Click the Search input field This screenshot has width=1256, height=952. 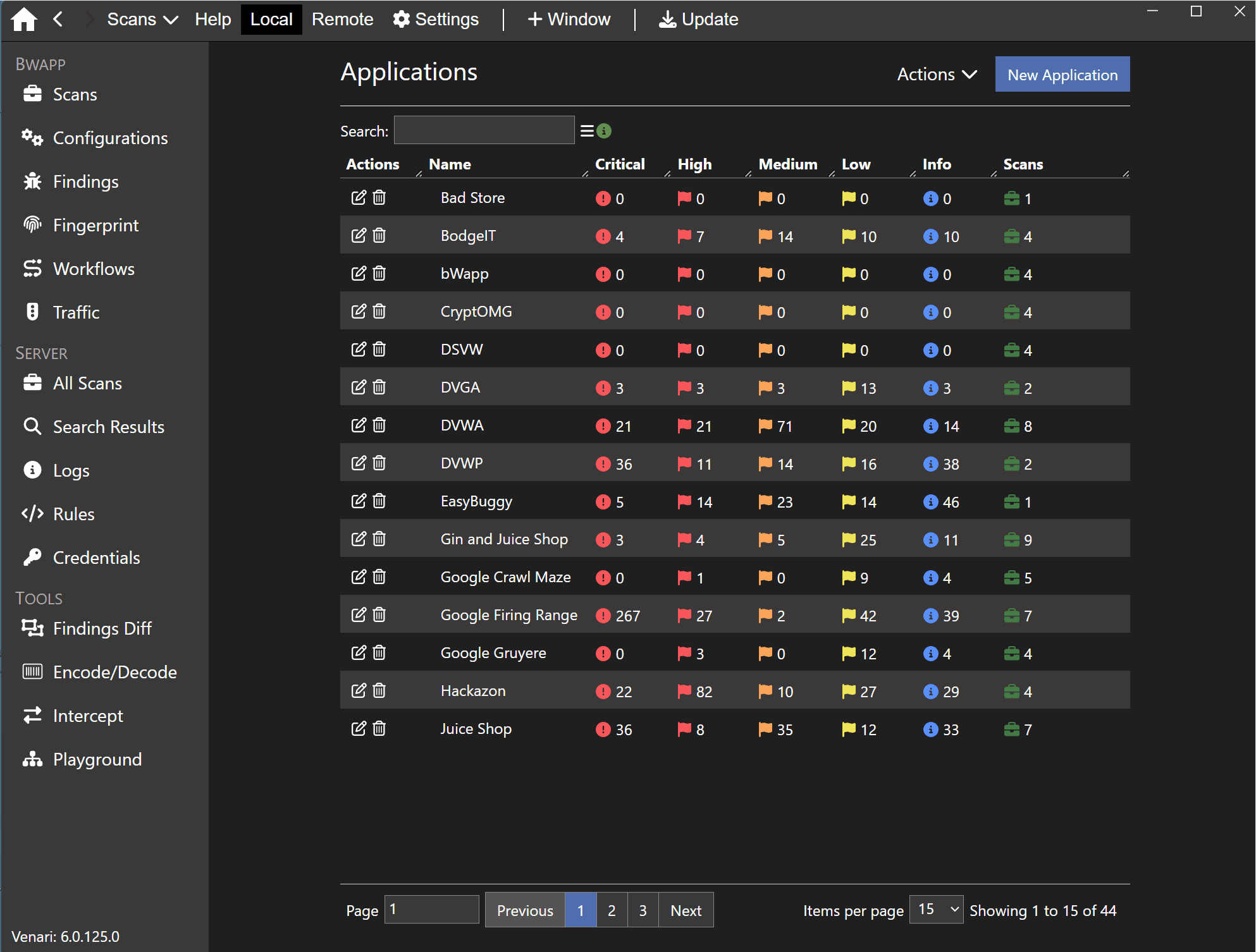click(484, 131)
